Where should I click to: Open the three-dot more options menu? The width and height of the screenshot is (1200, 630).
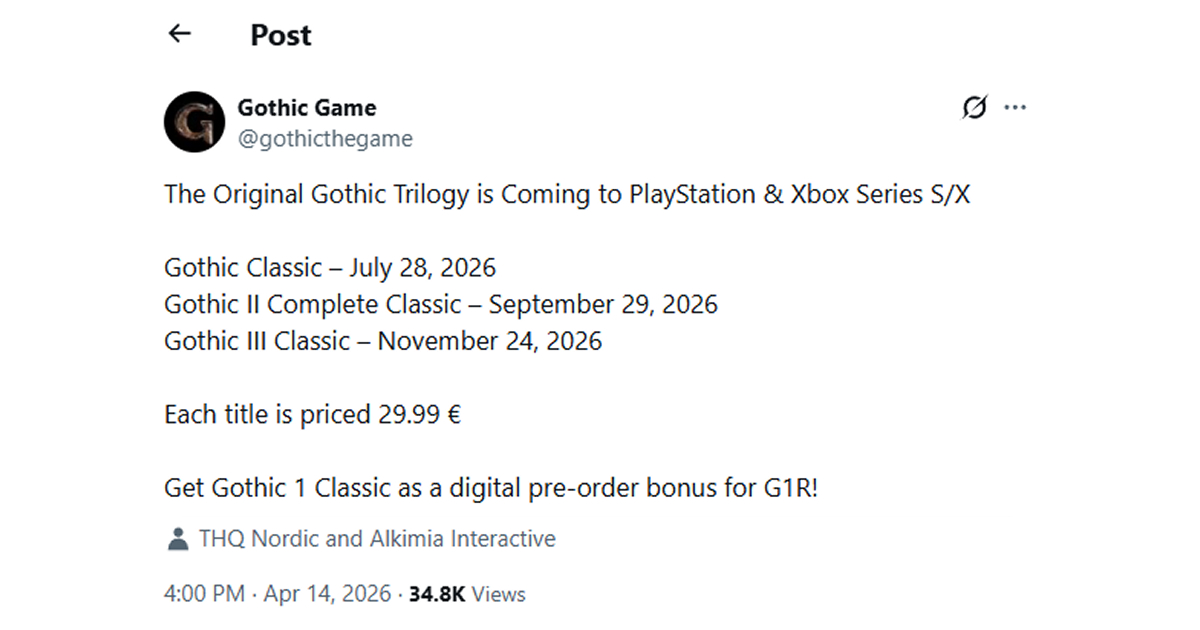click(x=1015, y=107)
